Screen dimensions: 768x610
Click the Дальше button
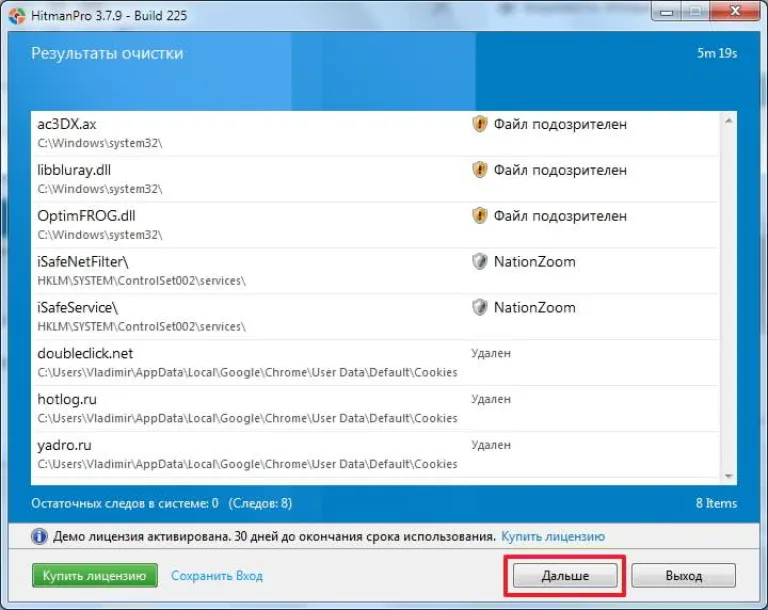tap(565, 575)
